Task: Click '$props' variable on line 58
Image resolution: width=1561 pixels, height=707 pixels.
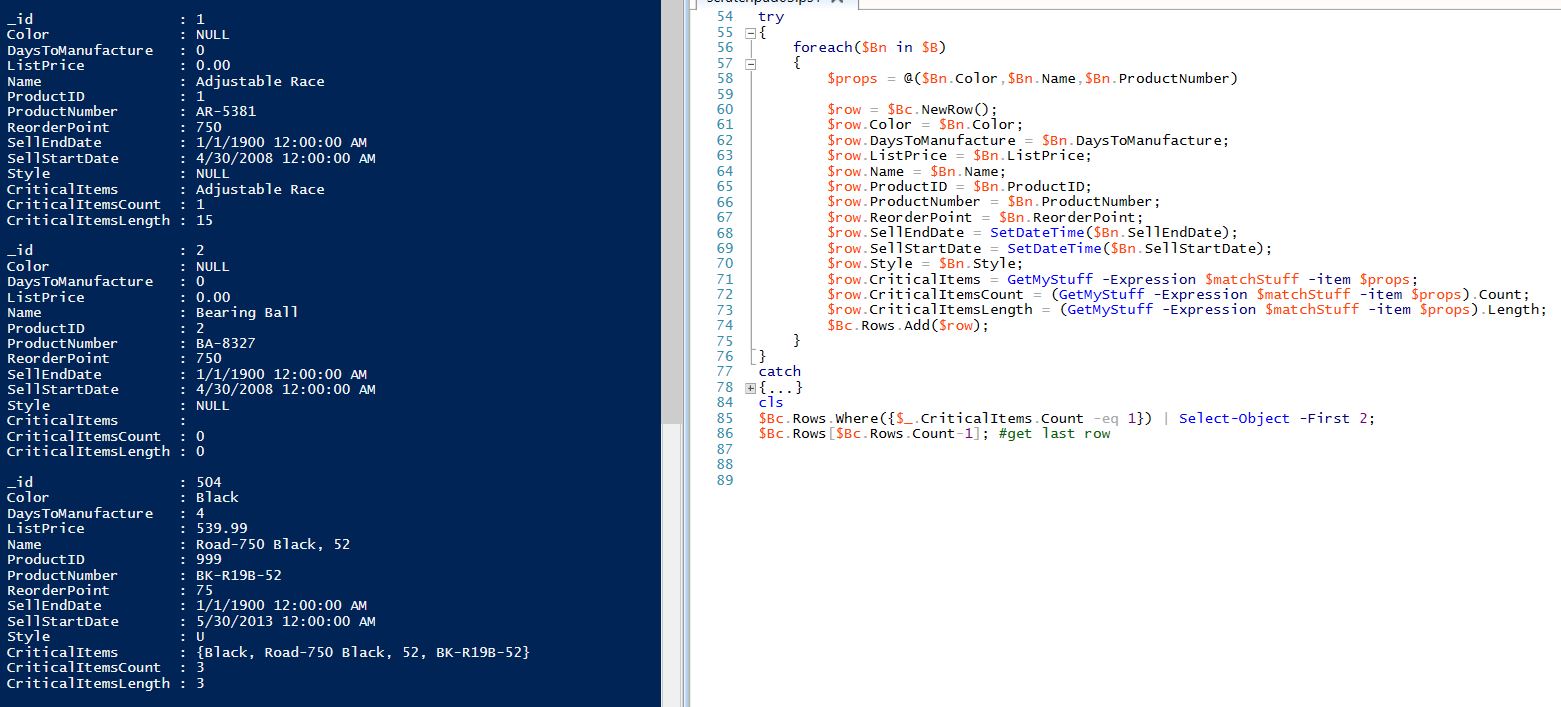Action: tap(852, 78)
